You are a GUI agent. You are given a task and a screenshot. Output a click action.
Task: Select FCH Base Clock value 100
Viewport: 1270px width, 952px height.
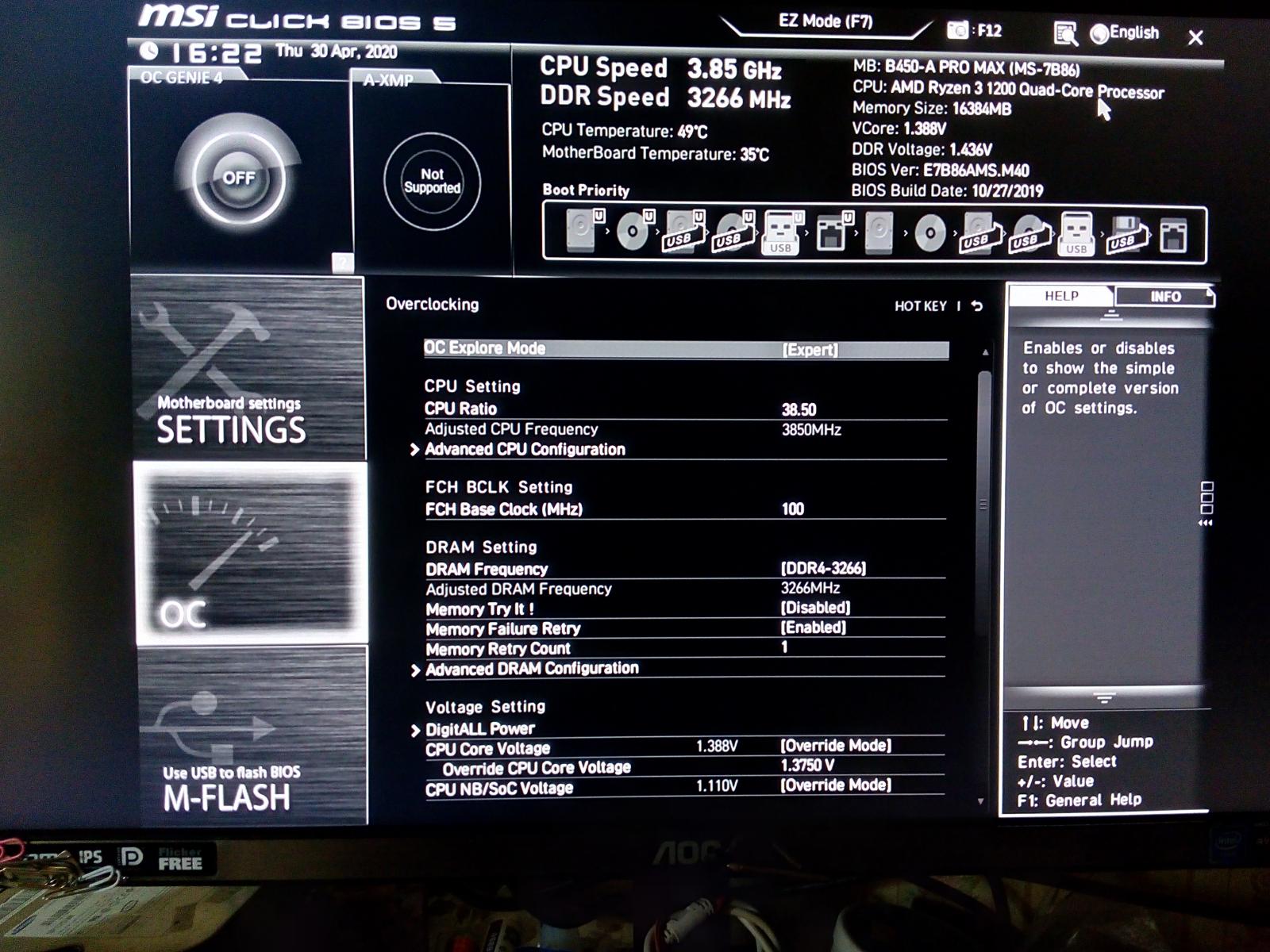click(792, 509)
